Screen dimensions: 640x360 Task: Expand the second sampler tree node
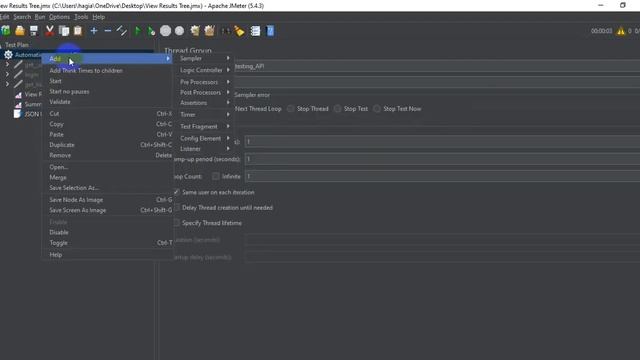pyautogui.click(x=7, y=74)
